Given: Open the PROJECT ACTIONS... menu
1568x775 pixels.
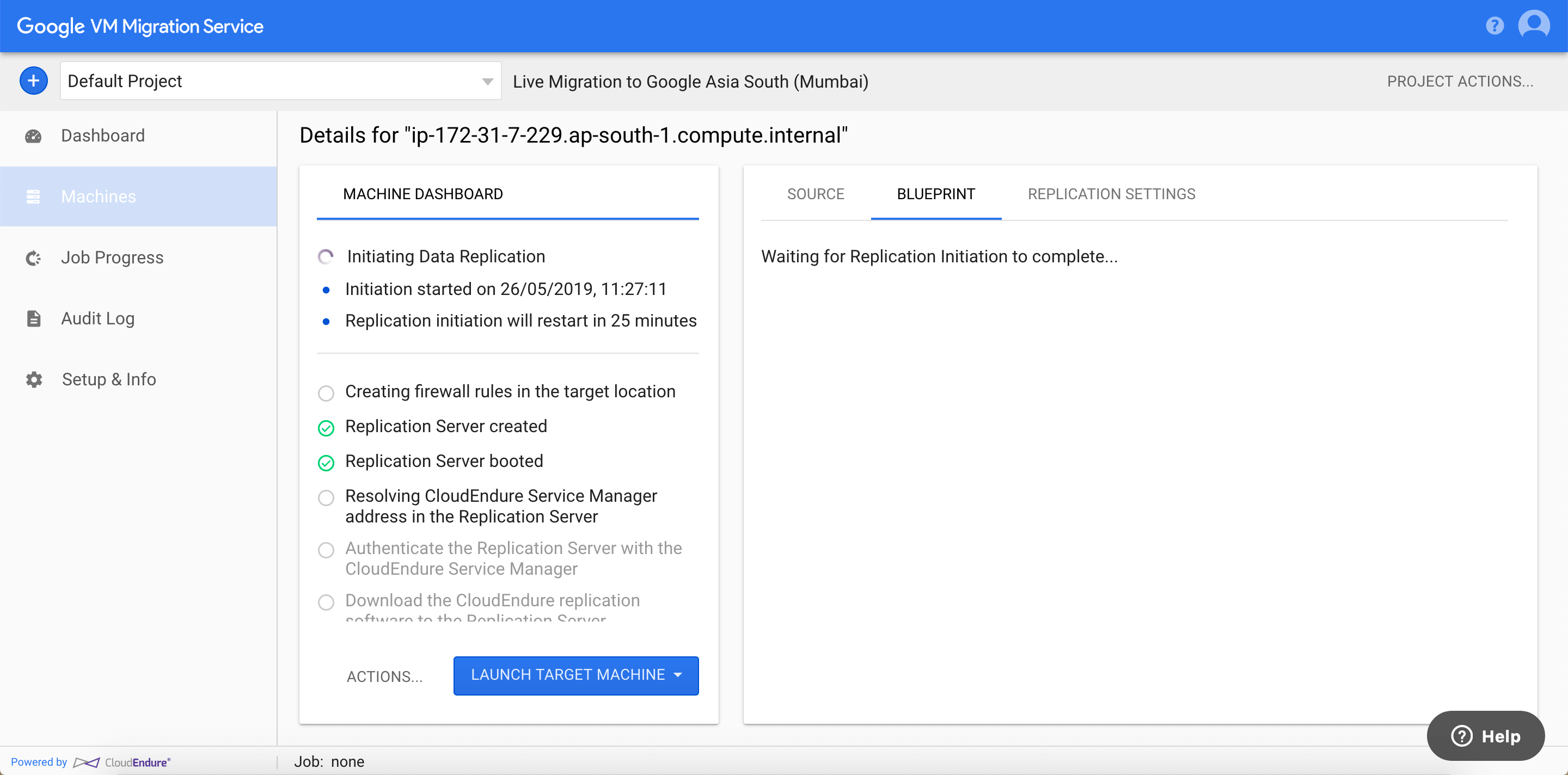Looking at the screenshot, I should click(1460, 82).
